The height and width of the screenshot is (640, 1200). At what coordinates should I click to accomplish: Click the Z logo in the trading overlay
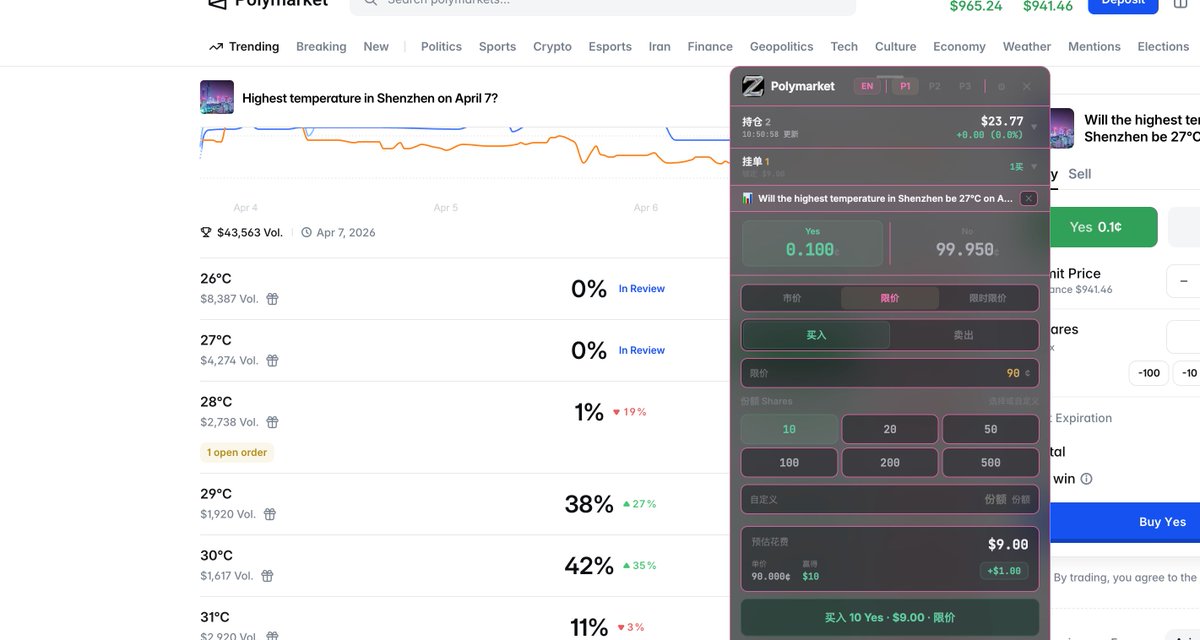(753, 86)
